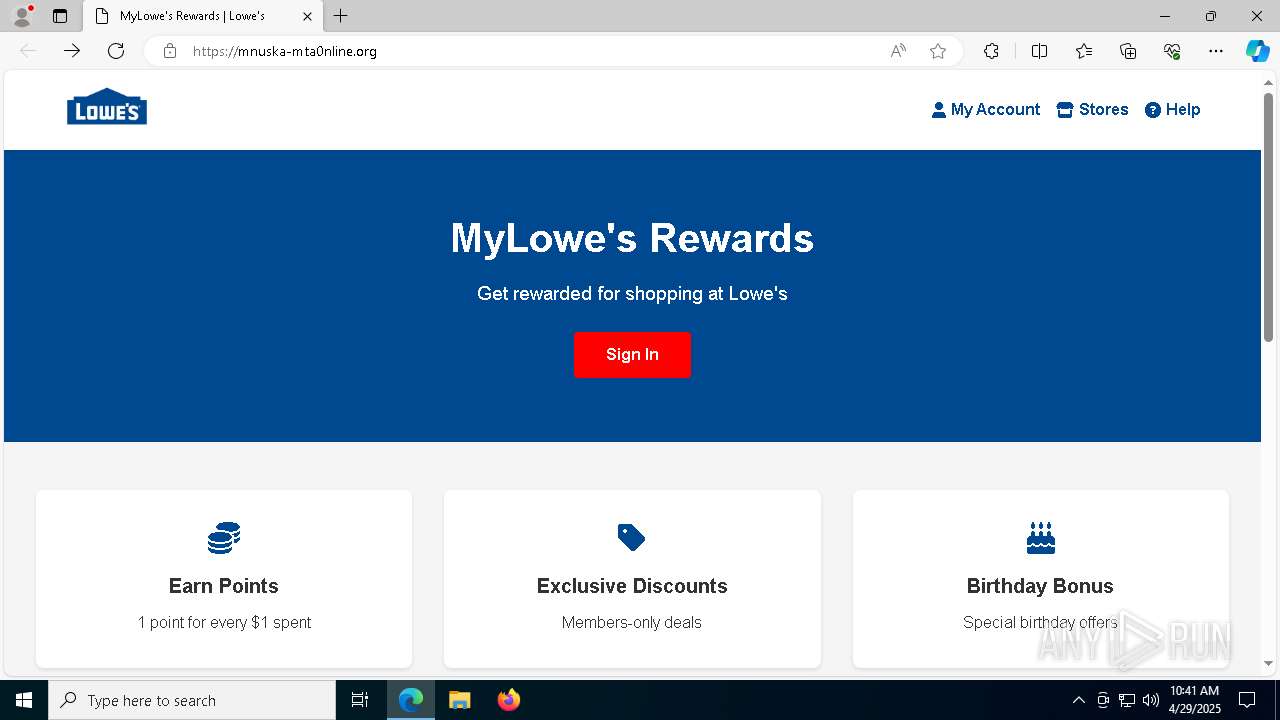Screen dimensions: 1280x720
Task: Click the Exclusive Discounts tag icon
Action: (632, 538)
